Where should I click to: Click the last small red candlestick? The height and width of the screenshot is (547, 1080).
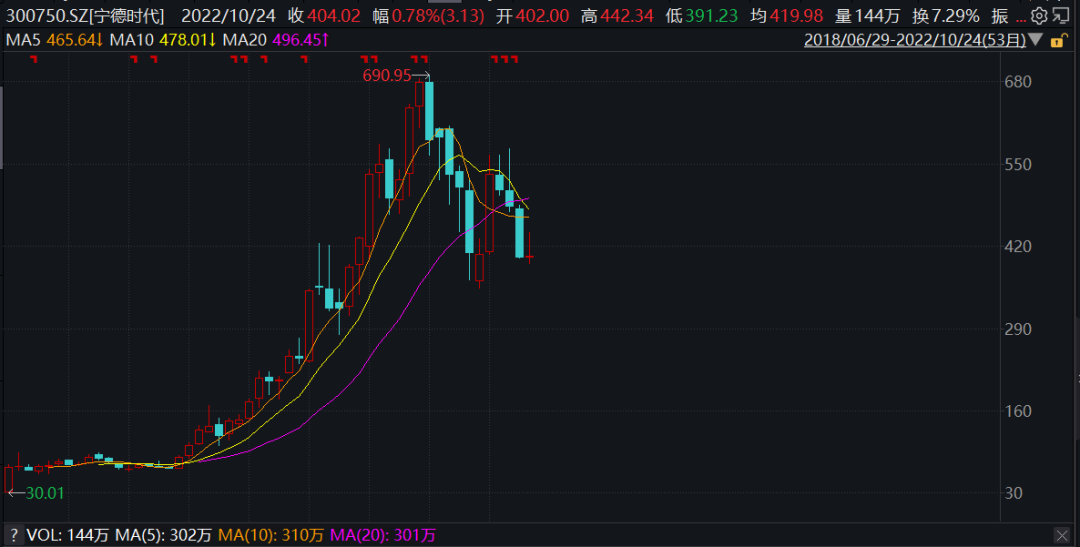coord(530,257)
